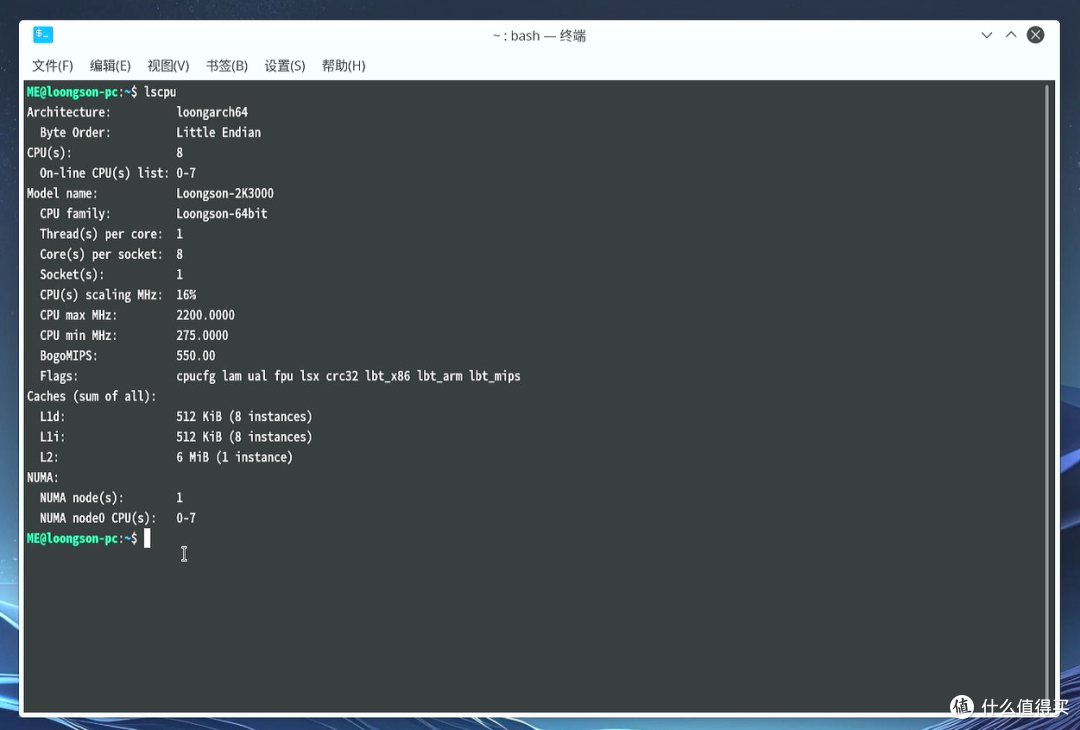Click the terminal vertical scrollbar

(x=1048, y=396)
